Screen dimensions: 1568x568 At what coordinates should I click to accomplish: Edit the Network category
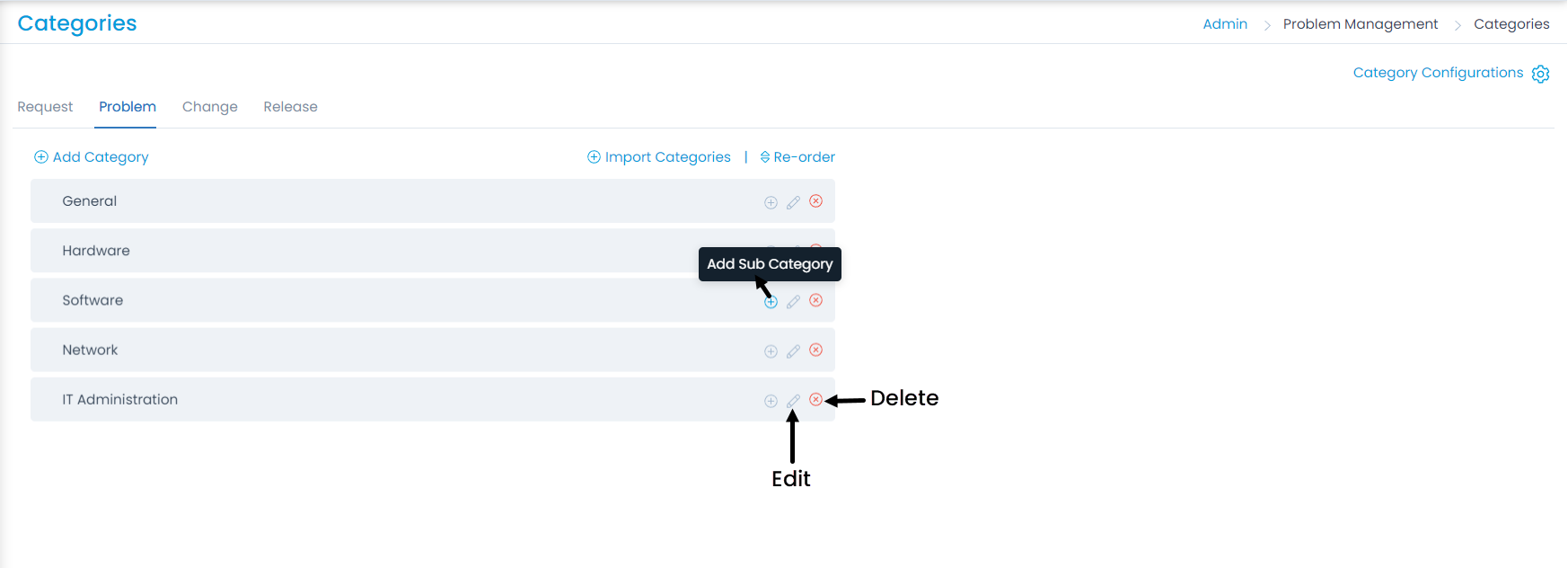tap(793, 351)
